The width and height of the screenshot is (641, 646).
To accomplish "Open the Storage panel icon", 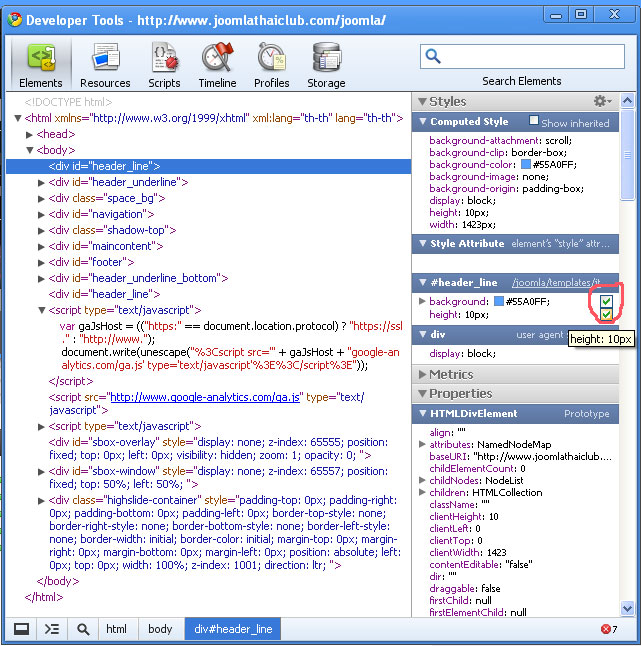I will 326,57.
